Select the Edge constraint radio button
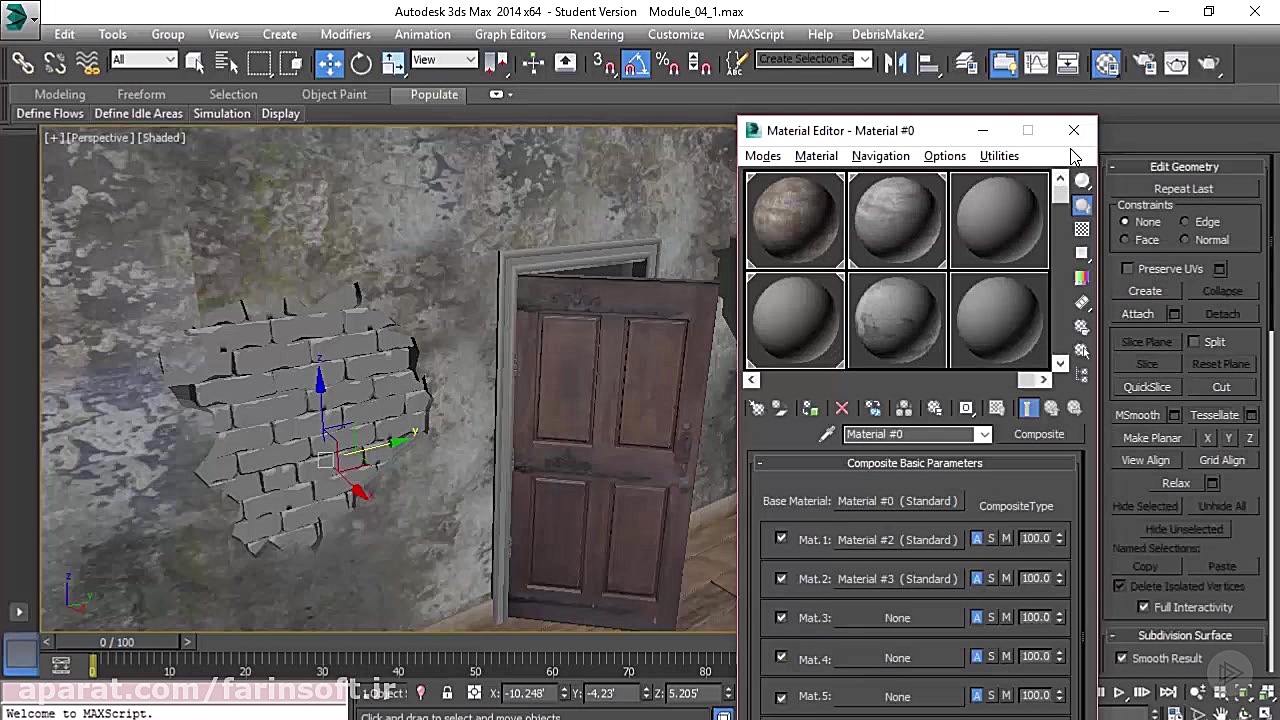 point(1185,222)
